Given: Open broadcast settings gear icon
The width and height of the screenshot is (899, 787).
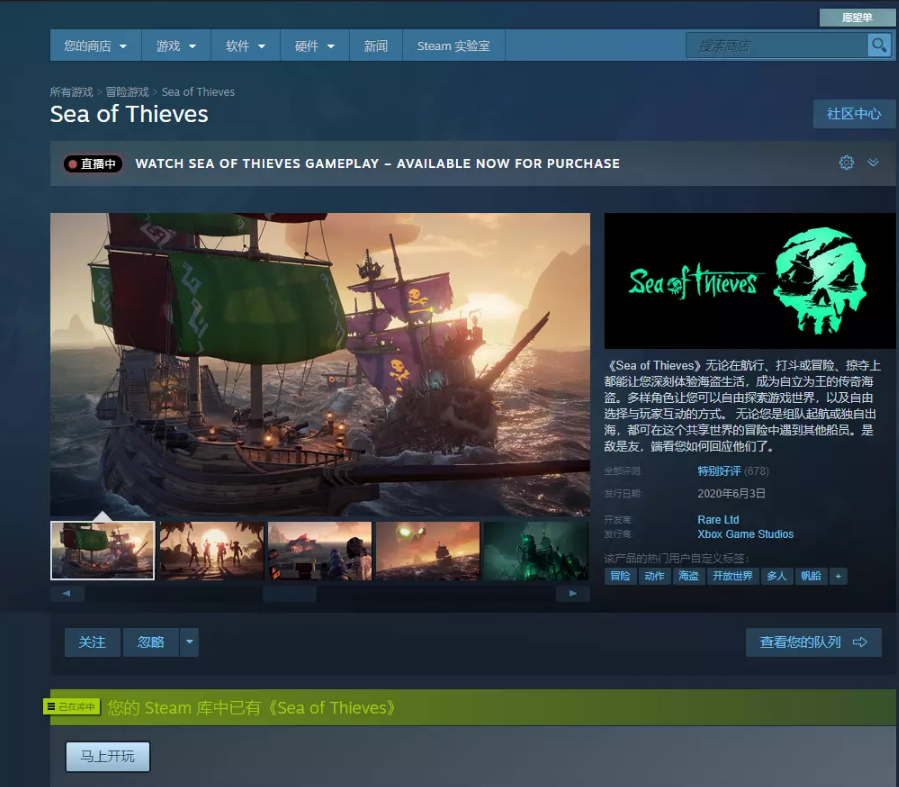Looking at the screenshot, I should [x=846, y=163].
